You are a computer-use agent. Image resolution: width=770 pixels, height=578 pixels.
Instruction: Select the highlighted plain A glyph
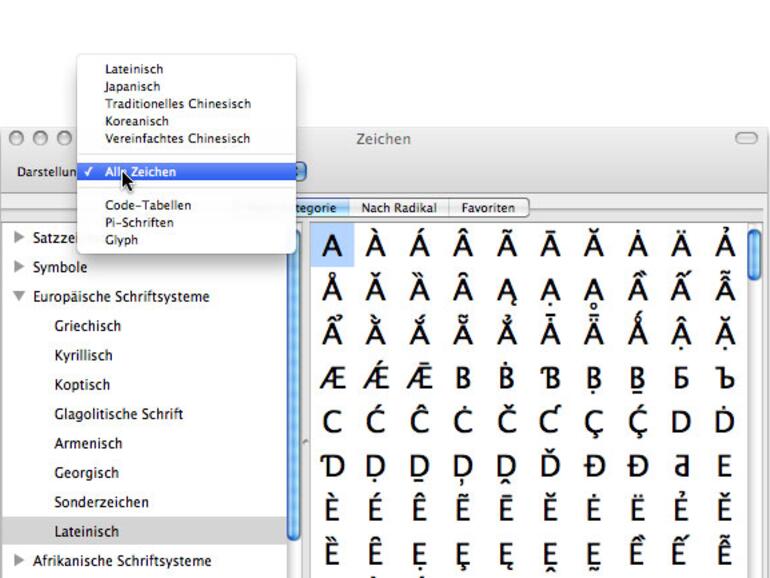click(332, 245)
